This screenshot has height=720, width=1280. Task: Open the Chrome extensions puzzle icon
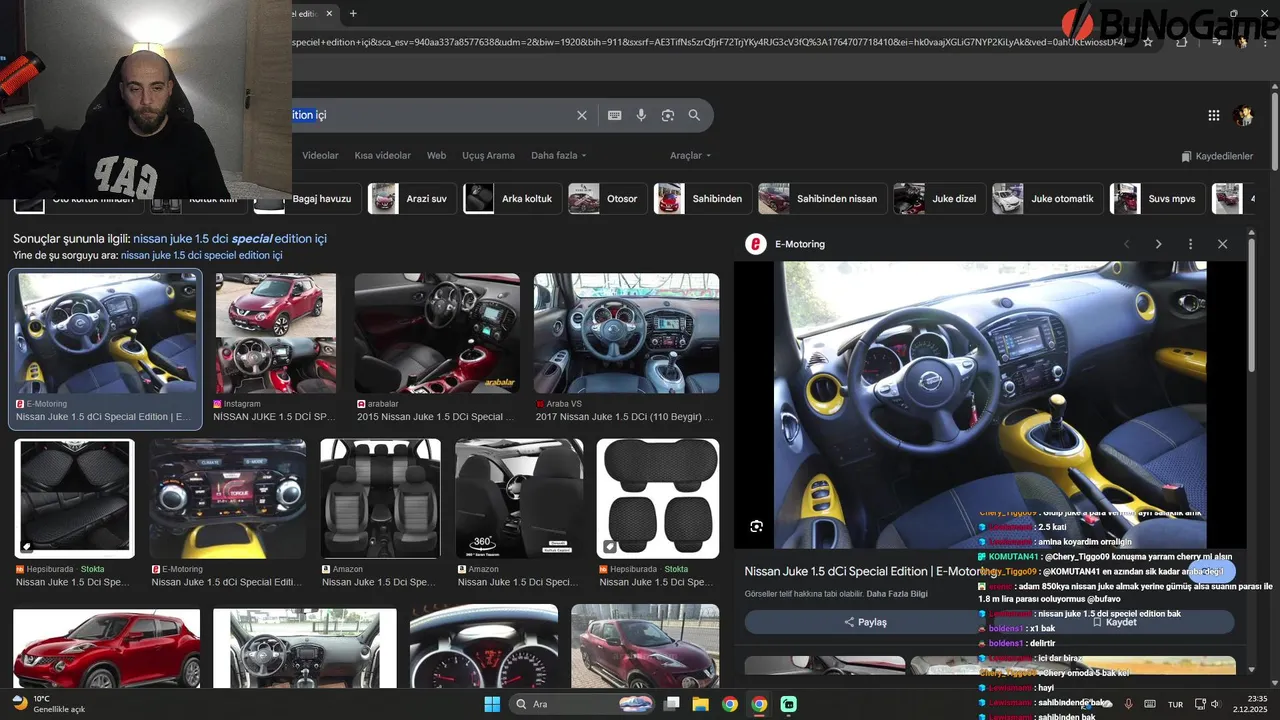pyautogui.click(x=1182, y=42)
